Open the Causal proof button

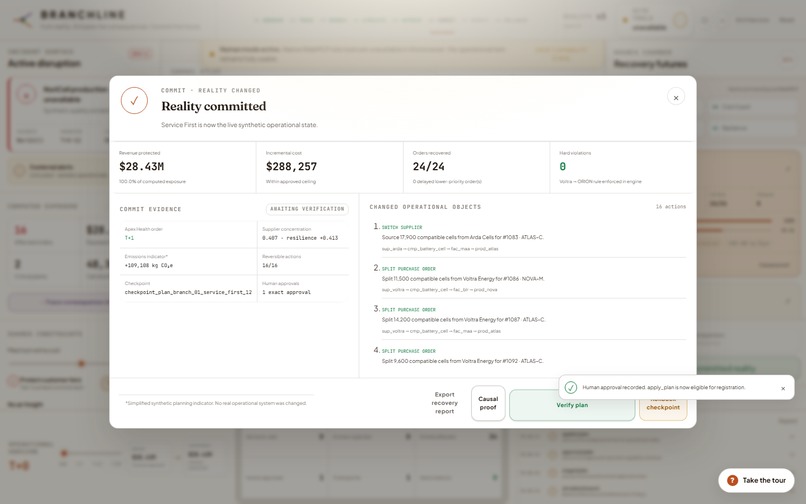[488, 403]
